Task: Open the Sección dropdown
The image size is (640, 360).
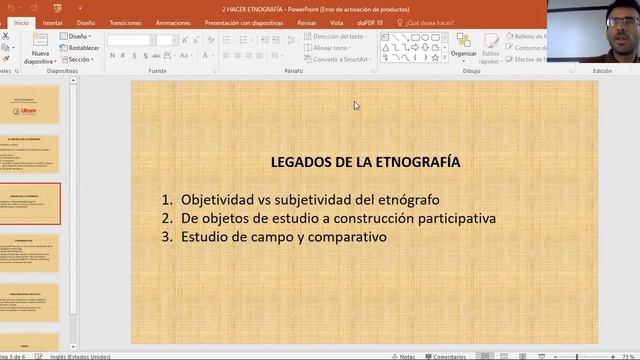Action: pos(78,59)
